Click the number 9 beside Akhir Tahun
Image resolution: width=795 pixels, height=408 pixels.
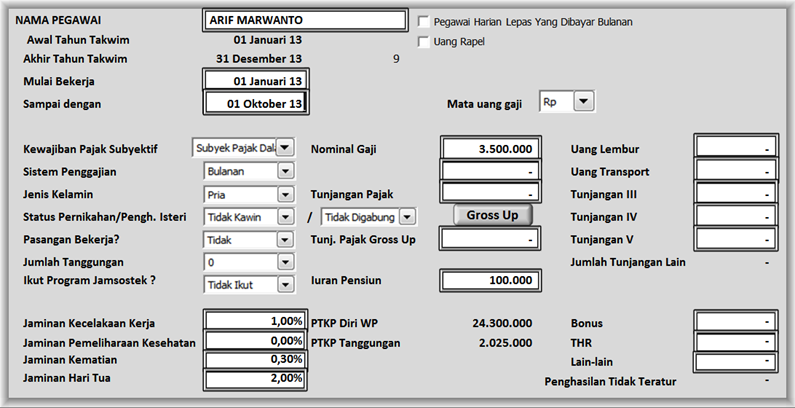click(396, 59)
